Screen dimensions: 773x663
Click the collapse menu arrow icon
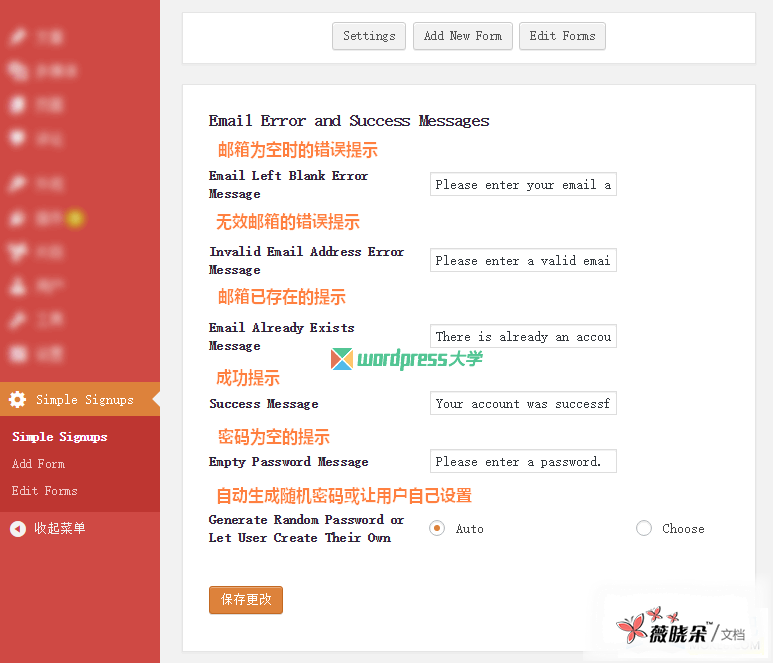[x=18, y=528]
